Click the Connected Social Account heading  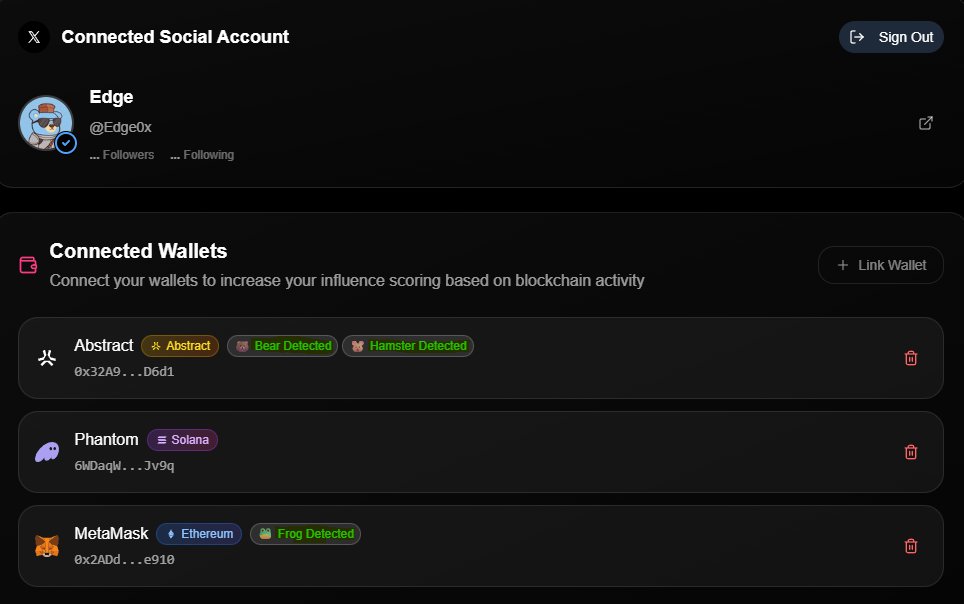pos(175,37)
